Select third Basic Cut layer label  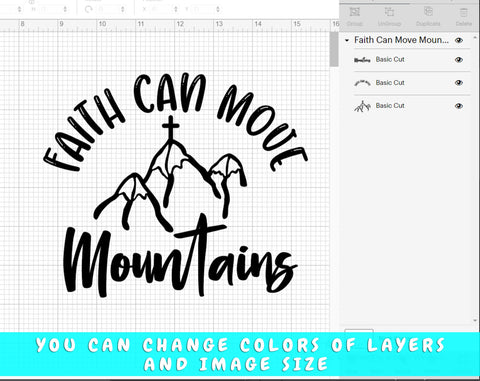tap(390, 105)
